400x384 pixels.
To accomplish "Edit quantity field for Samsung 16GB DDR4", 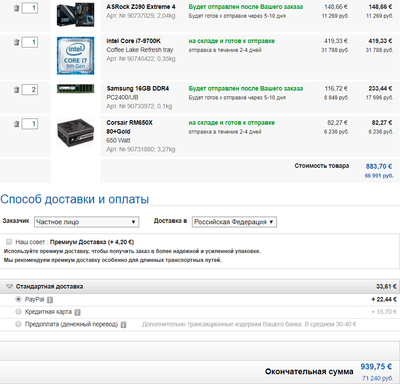I will pos(30,90).
